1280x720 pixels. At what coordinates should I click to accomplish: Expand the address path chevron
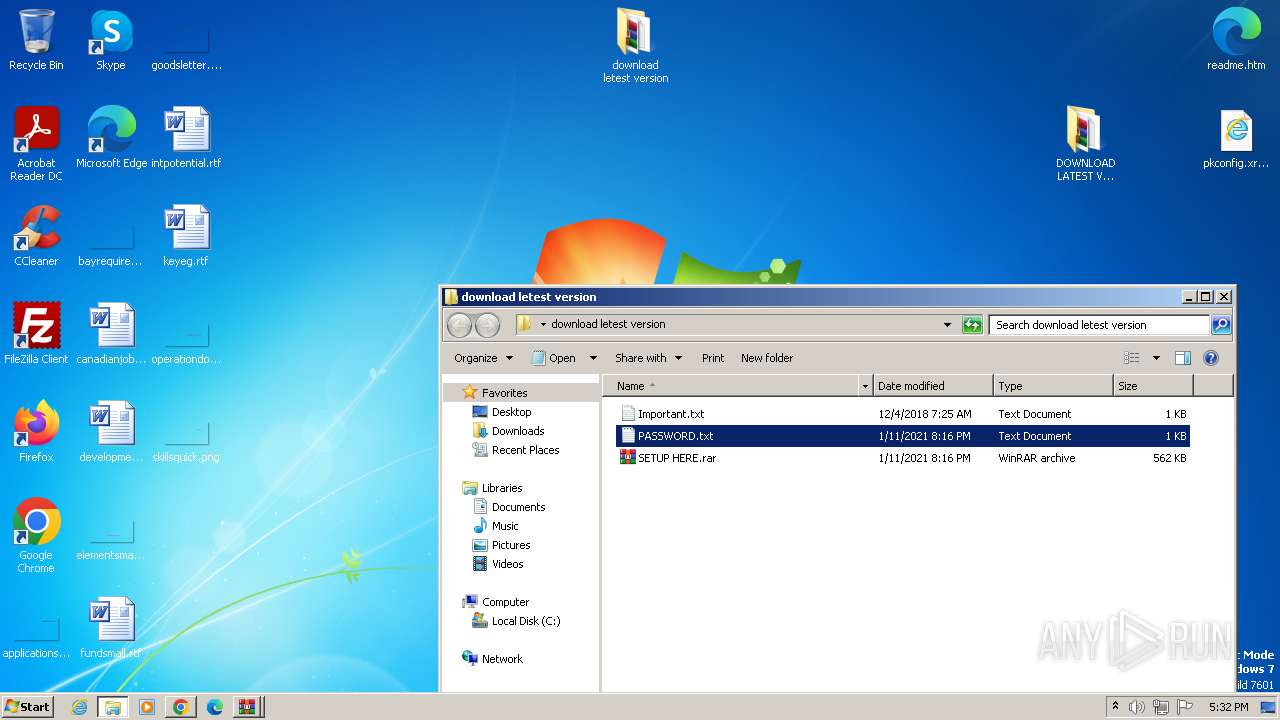point(543,325)
